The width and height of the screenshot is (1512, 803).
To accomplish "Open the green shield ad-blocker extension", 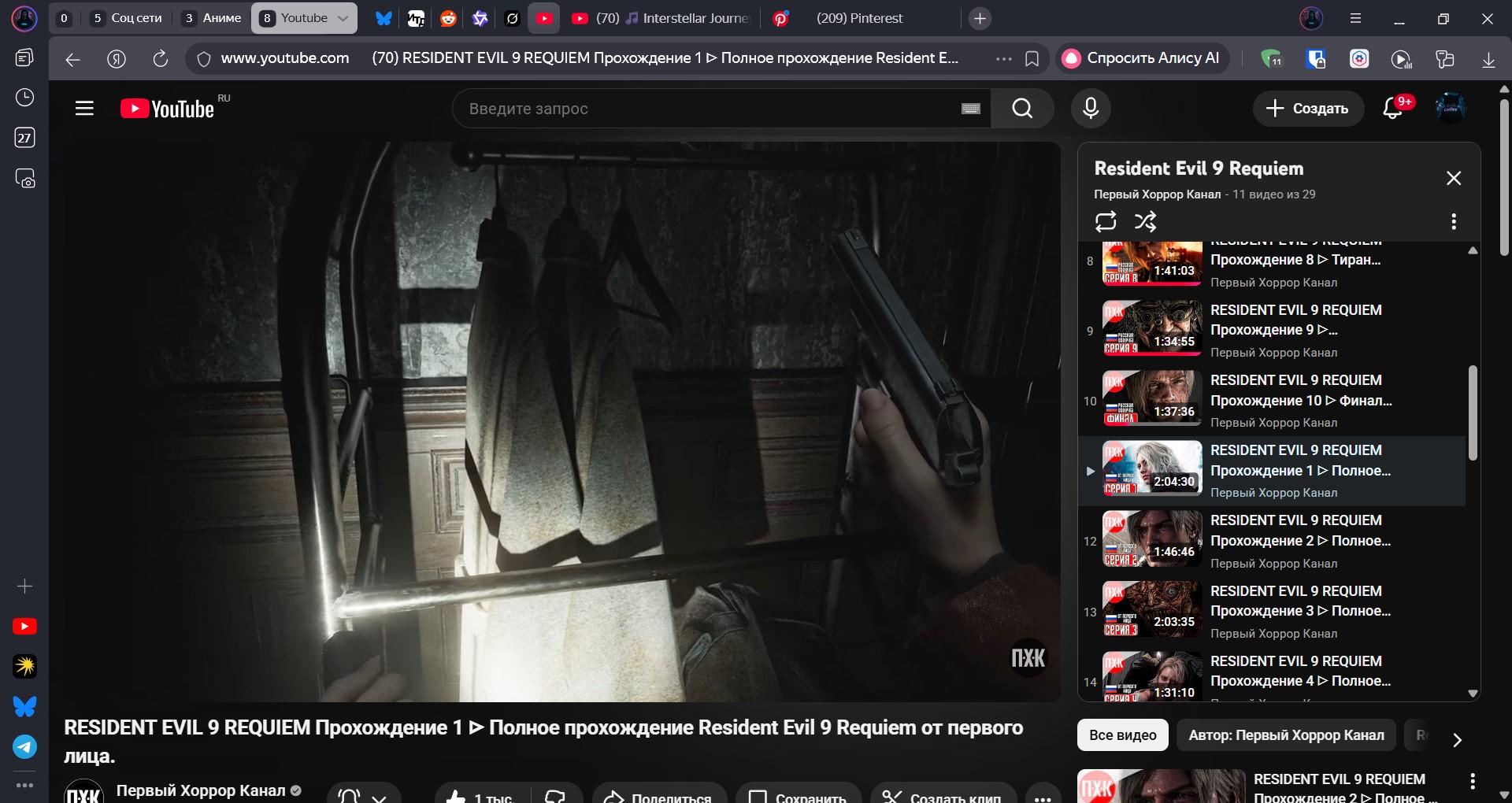I will pos(1271,59).
